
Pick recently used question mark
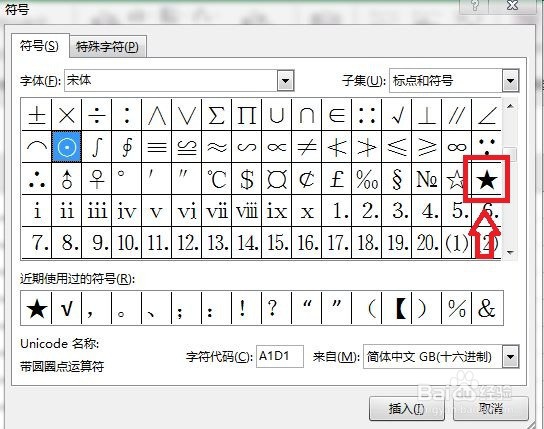coord(277,308)
